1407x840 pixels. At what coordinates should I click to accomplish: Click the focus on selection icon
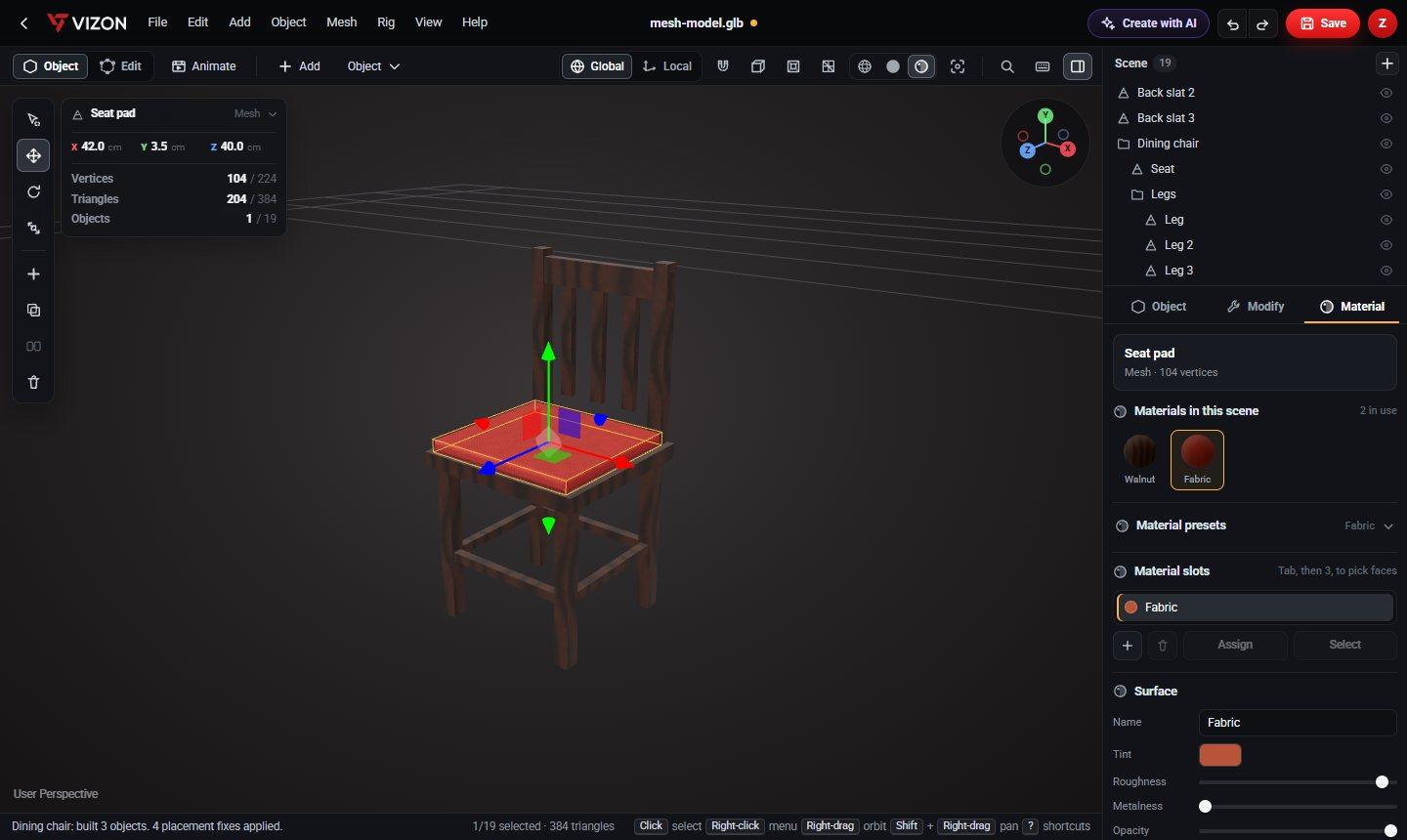(x=958, y=66)
